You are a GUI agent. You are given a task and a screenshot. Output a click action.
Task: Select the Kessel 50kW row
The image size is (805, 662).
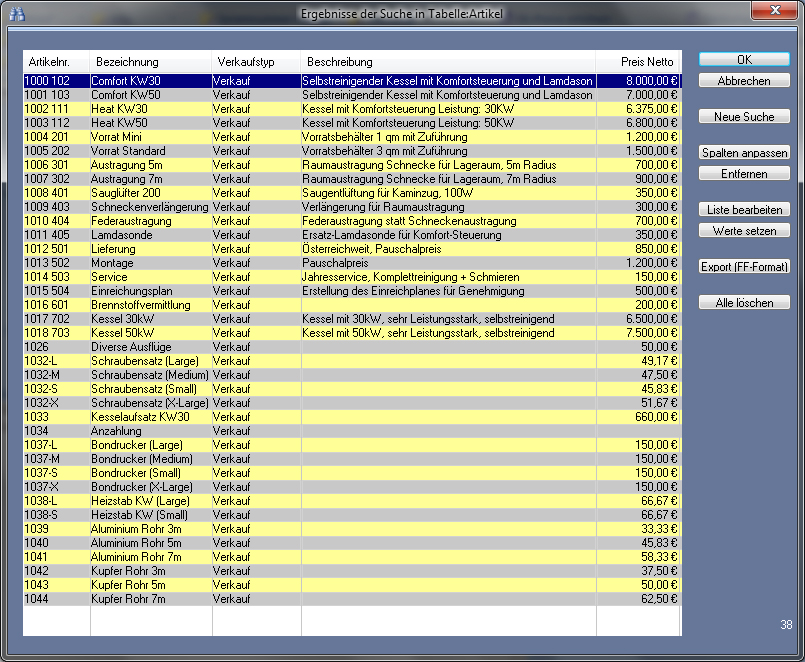pos(352,333)
